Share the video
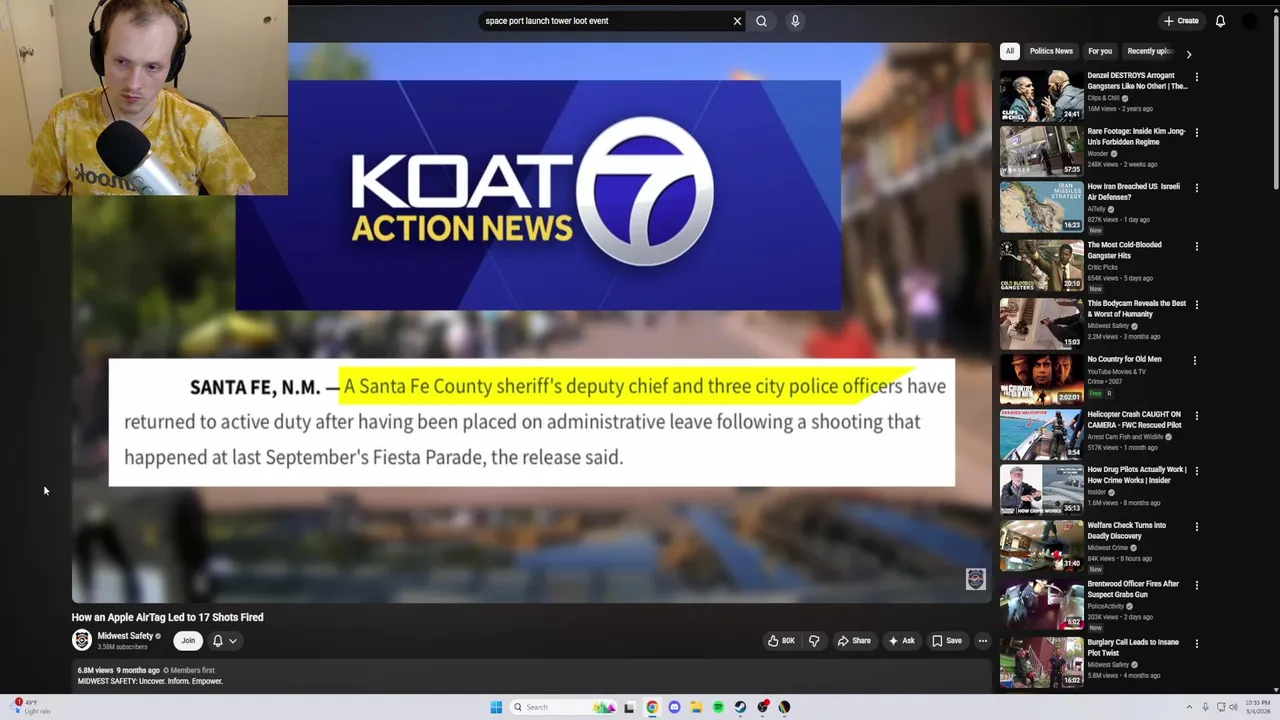 pyautogui.click(x=854, y=641)
